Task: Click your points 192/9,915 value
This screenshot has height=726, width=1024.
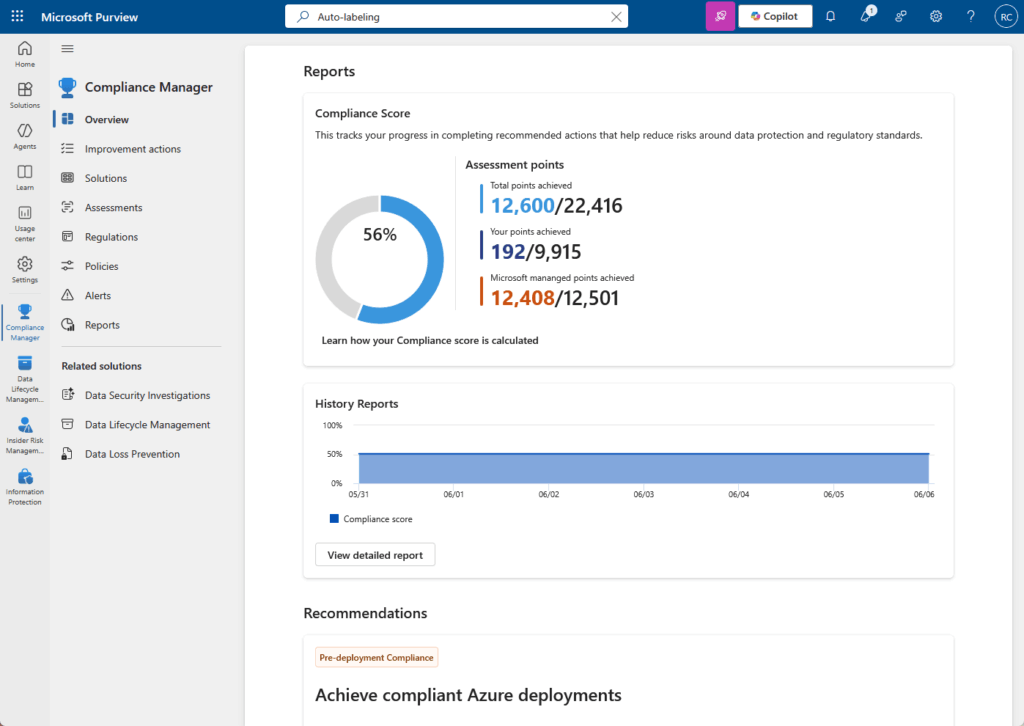Action: 536,252
